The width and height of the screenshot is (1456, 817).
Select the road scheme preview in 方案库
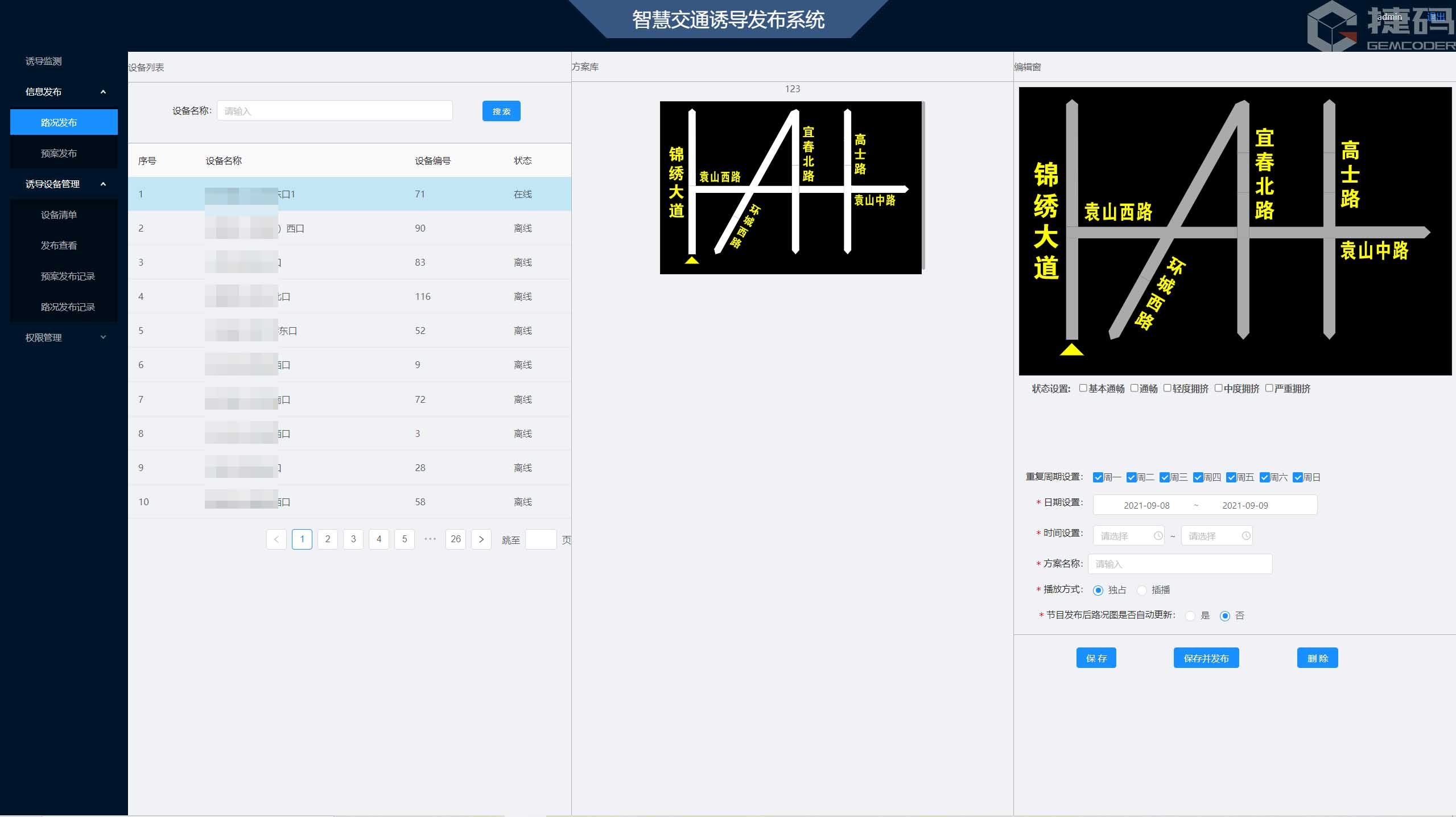tap(791, 188)
